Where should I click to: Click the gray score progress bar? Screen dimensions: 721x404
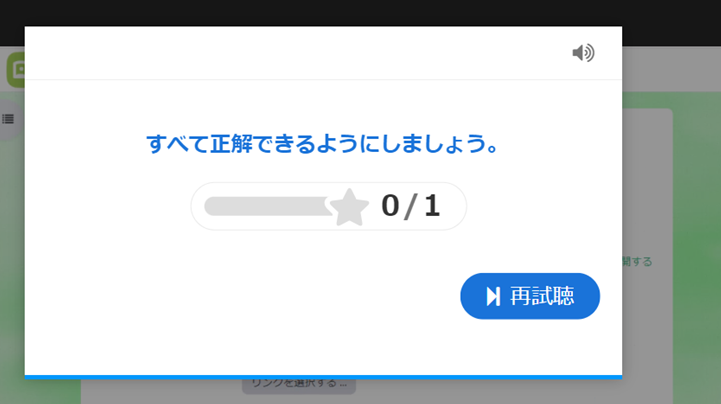click(x=268, y=206)
